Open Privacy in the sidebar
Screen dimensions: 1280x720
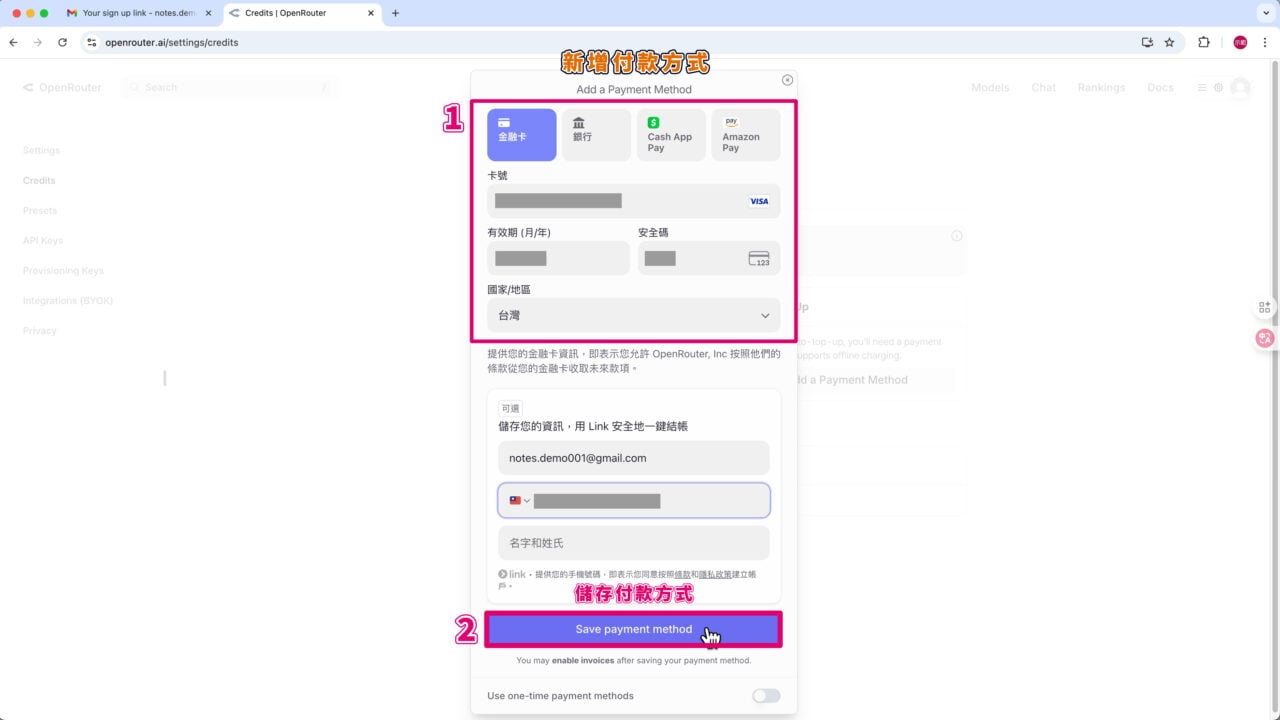click(x=40, y=331)
